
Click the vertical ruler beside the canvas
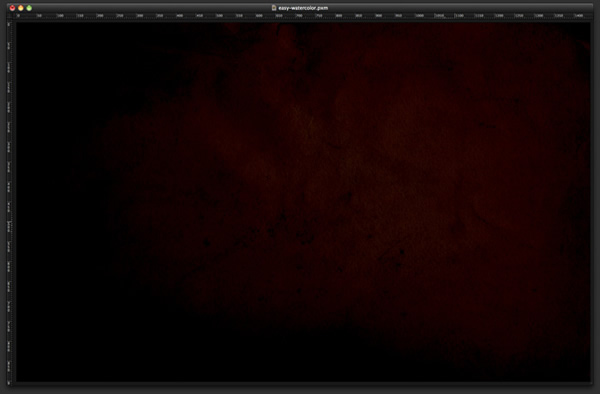point(9,202)
